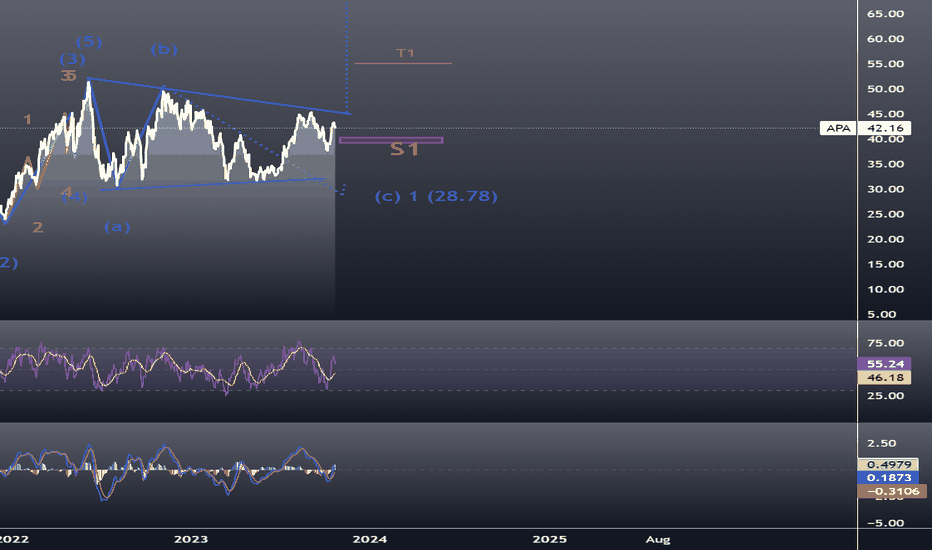Click the 30.00 price axis label
The width and height of the screenshot is (932, 550).
pos(885,189)
